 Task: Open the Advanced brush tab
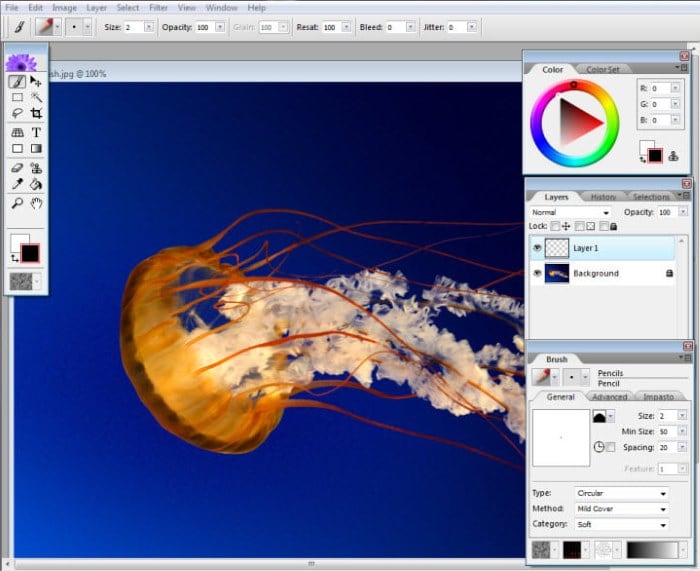pyautogui.click(x=609, y=397)
